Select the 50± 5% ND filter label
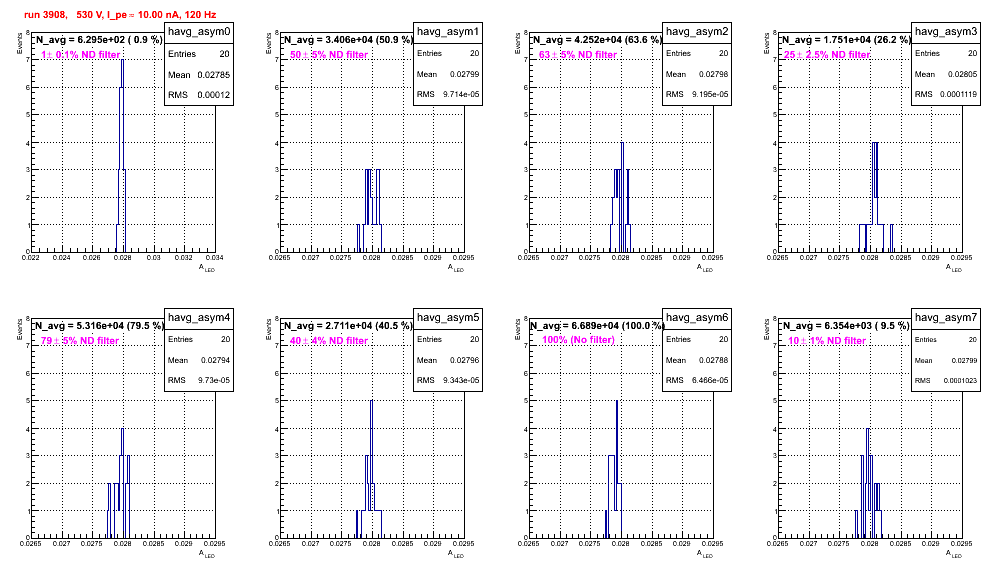 [329, 55]
